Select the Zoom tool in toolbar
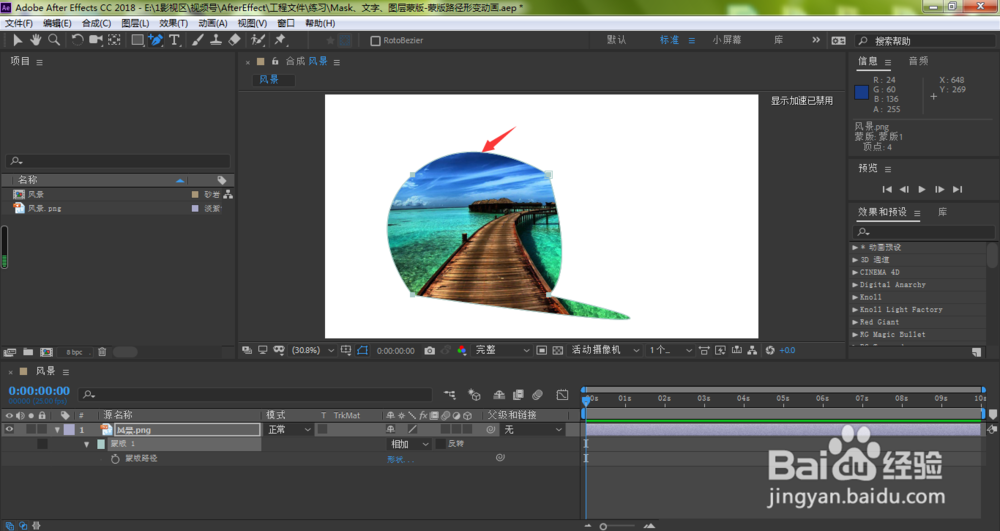This screenshot has height=531, width=1000. pos(54,40)
